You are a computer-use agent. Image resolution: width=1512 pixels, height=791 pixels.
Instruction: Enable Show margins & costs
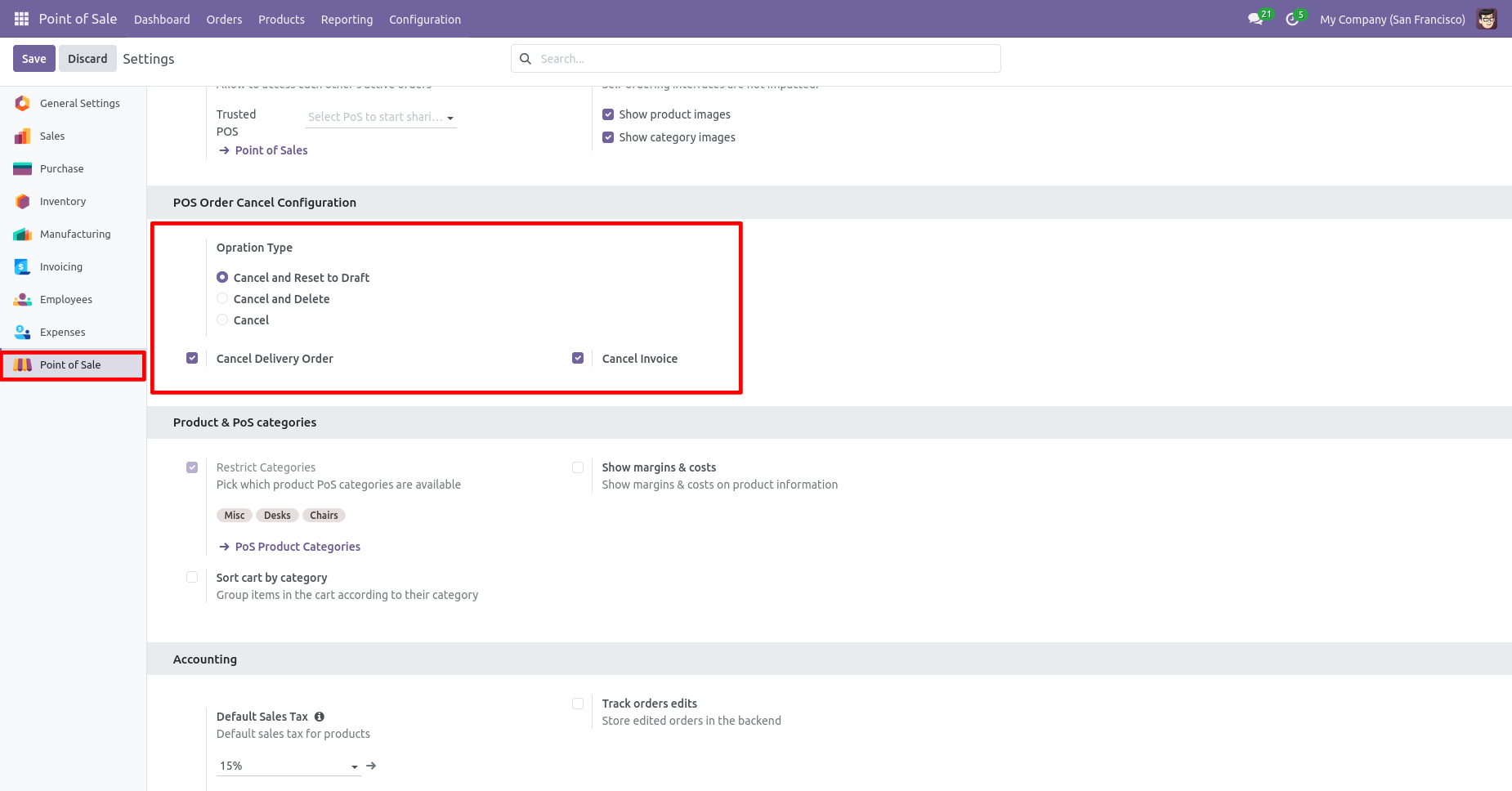tap(578, 467)
